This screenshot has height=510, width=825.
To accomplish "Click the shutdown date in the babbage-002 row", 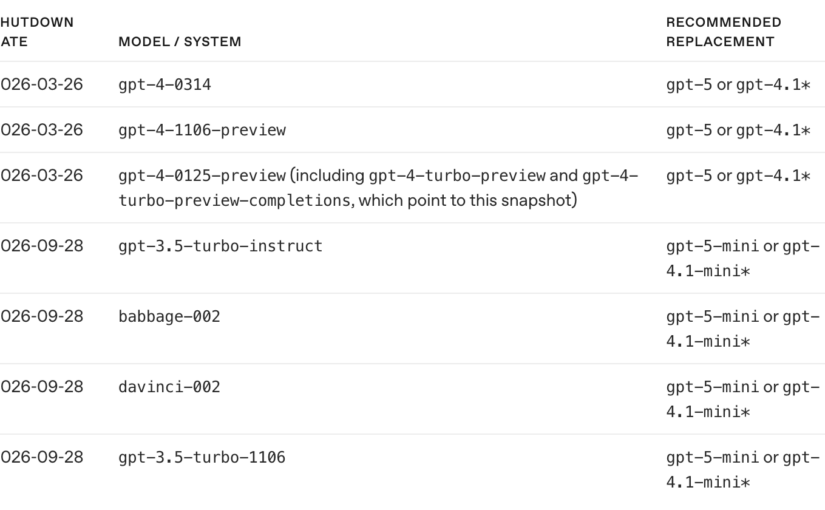I will (42, 317).
